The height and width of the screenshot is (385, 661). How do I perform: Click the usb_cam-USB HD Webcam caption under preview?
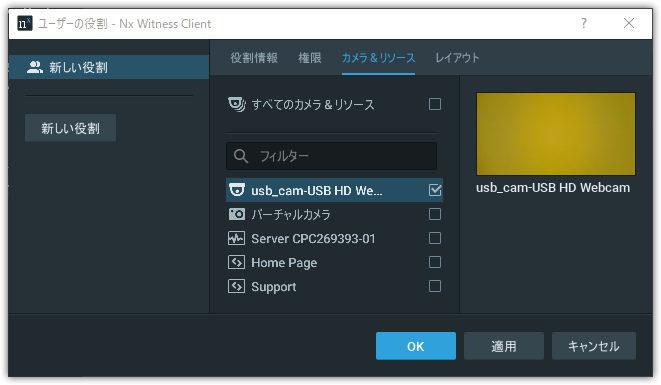[553, 188]
